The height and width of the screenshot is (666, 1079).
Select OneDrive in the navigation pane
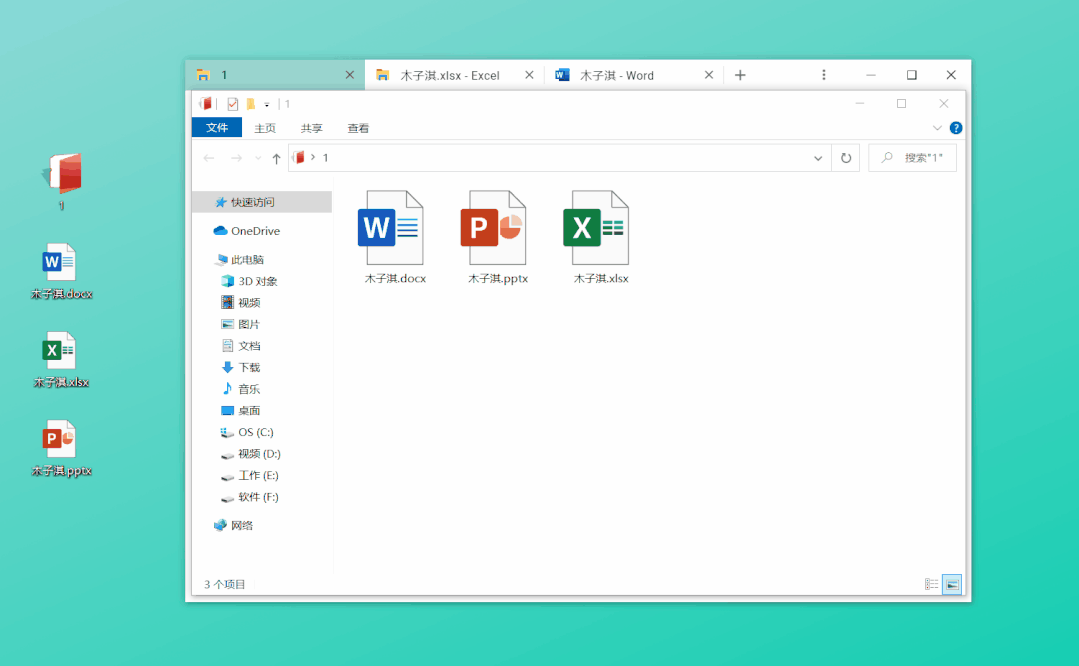tap(246, 230)
